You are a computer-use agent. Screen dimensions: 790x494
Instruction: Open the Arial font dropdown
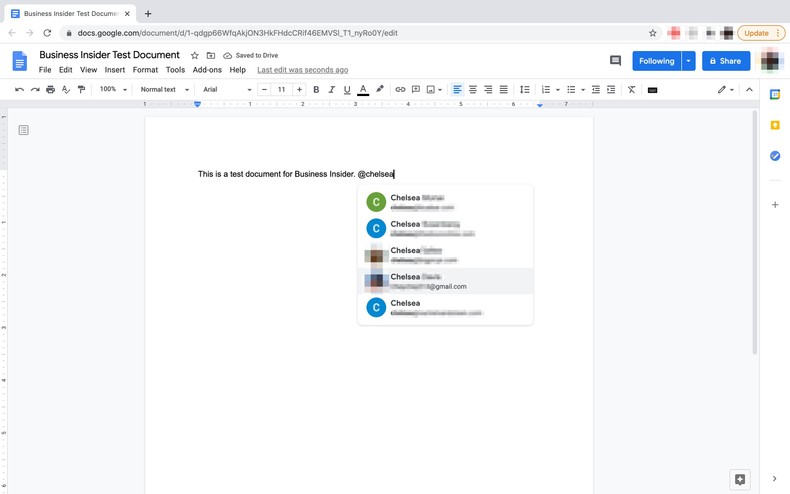pos(227,90)
